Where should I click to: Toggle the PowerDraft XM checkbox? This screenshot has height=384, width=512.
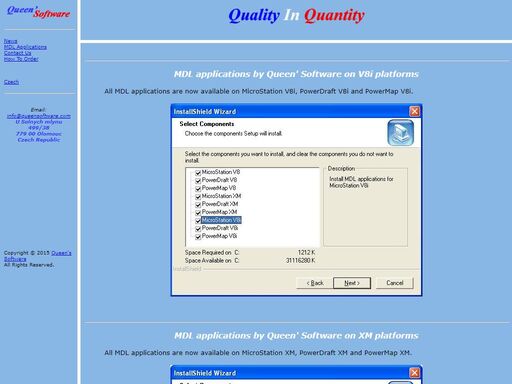198,205
